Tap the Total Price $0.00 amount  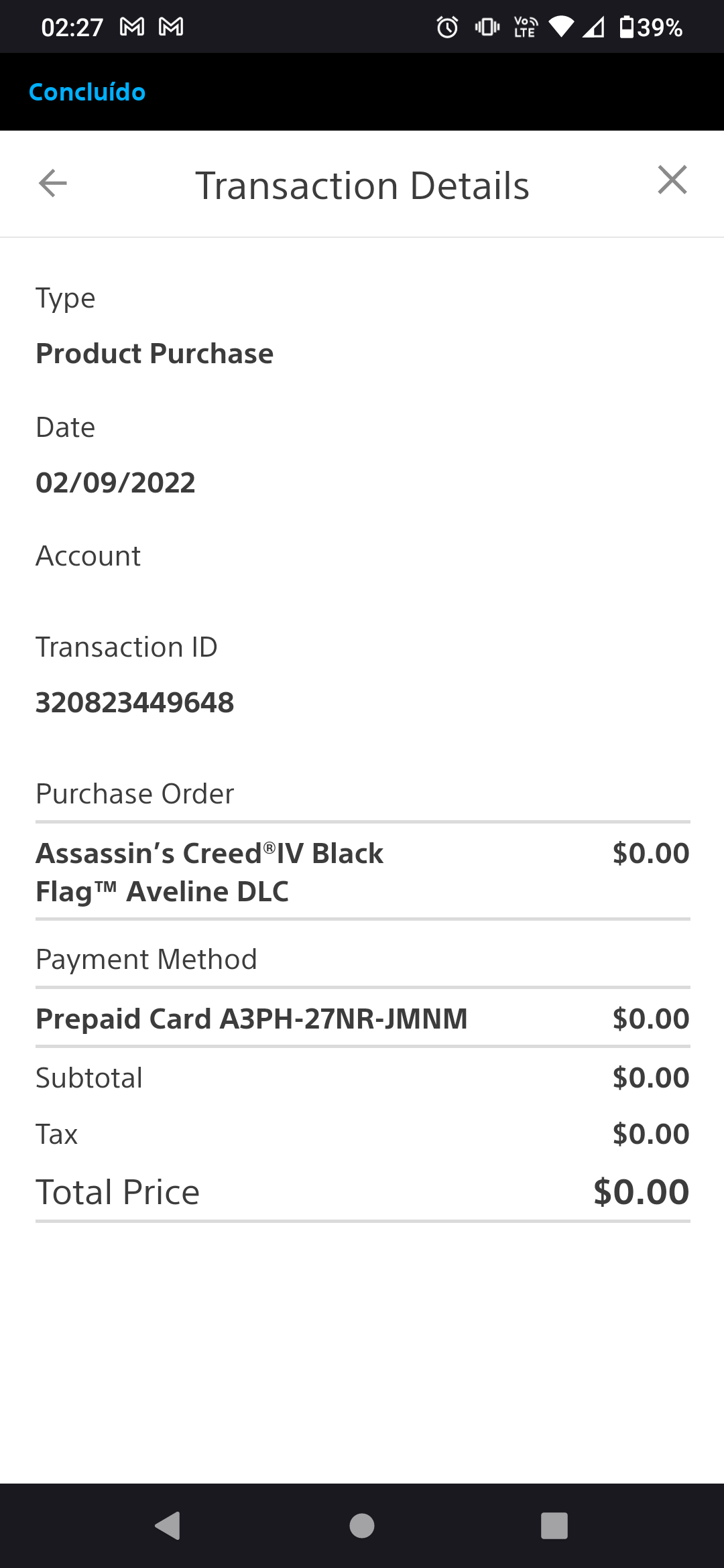tap(642, 1192)
